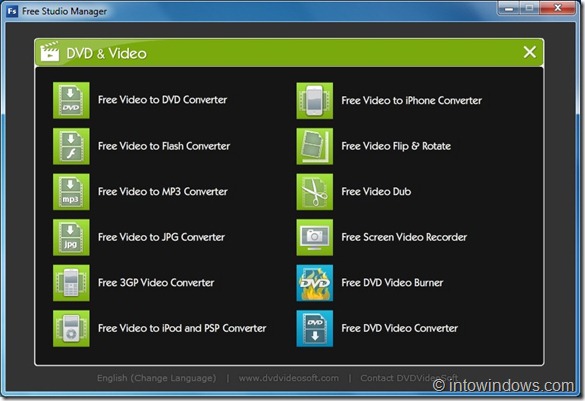Close the Free Studio Manager window
Viewport: 585px width, 401px height.
[x=558, y=8]
